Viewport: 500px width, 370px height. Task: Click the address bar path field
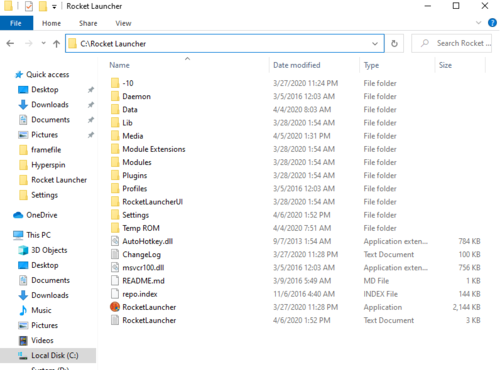(225, 43)
